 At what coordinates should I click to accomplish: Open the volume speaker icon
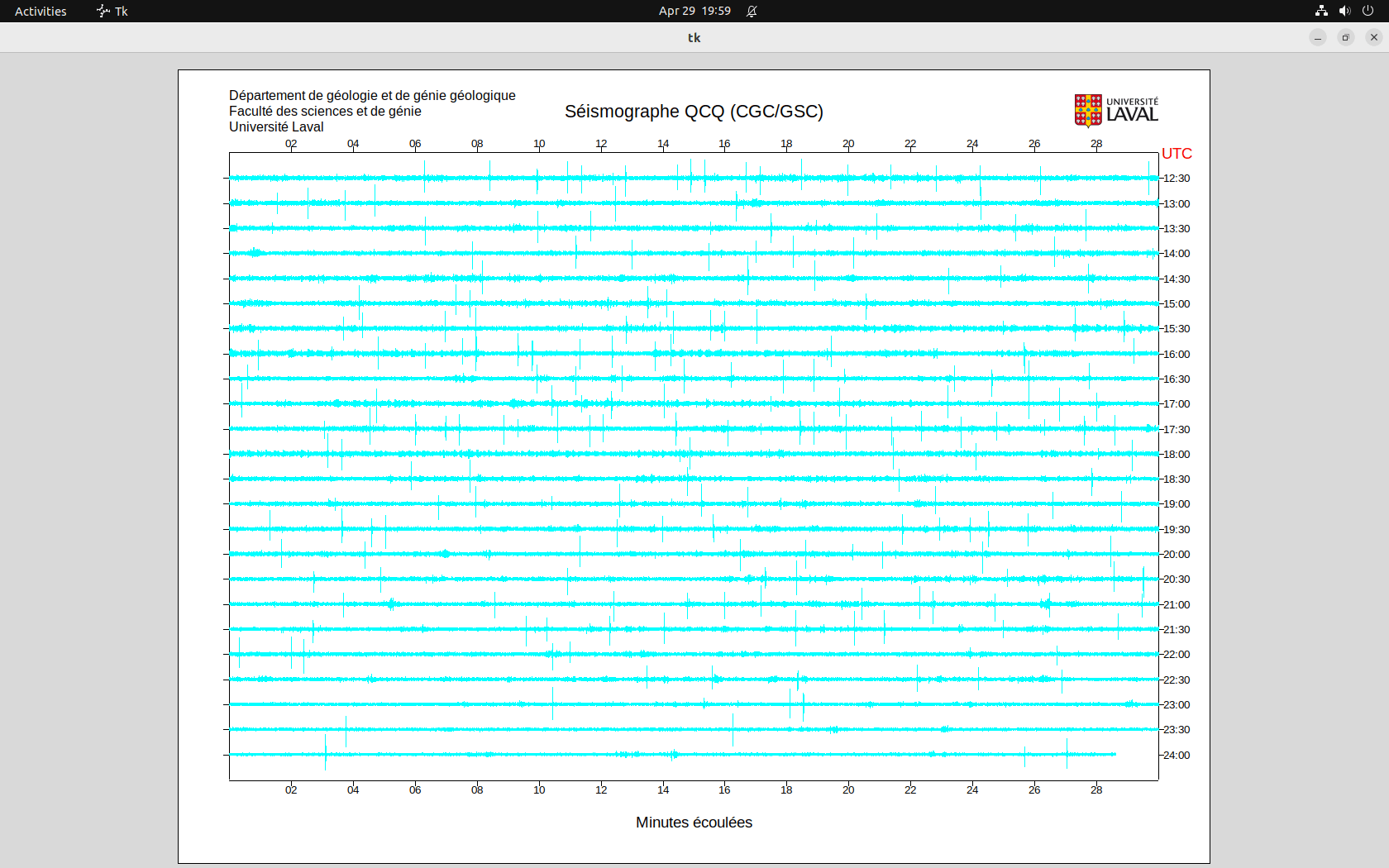tap(1344, 11)
